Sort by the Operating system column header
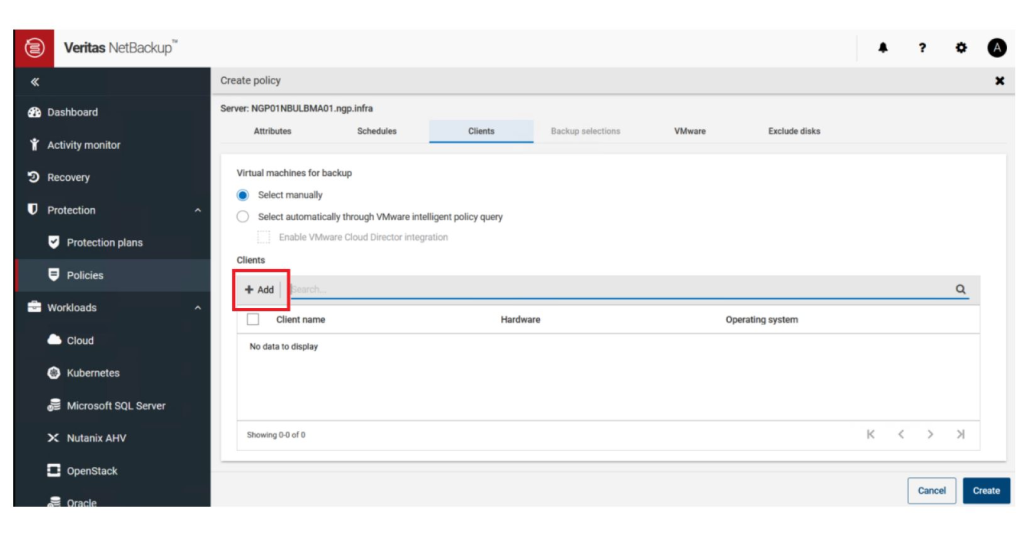The height and width of the screenshot is (552, 1024). tap(761, 319)
